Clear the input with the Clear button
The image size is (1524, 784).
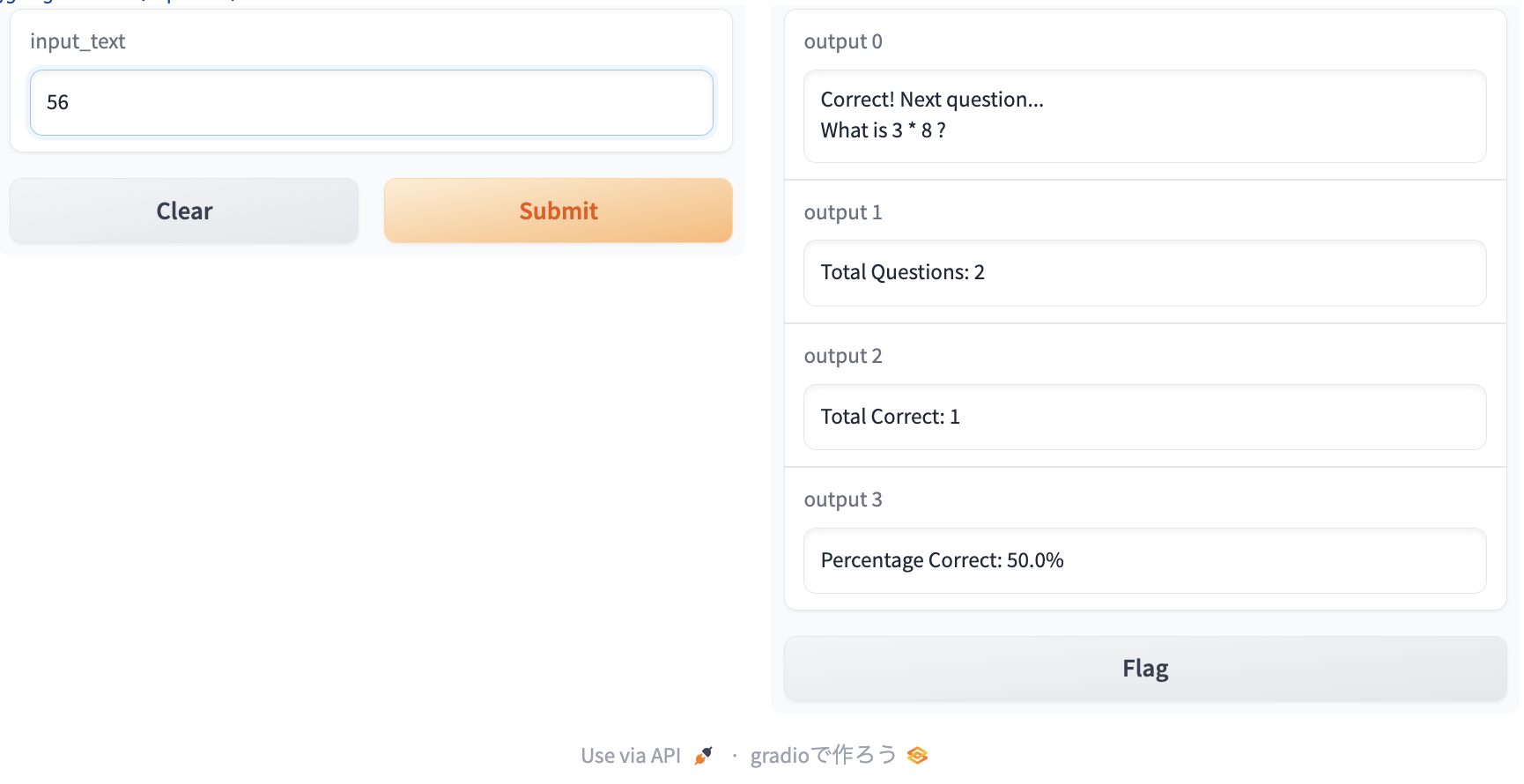[184, 211]
